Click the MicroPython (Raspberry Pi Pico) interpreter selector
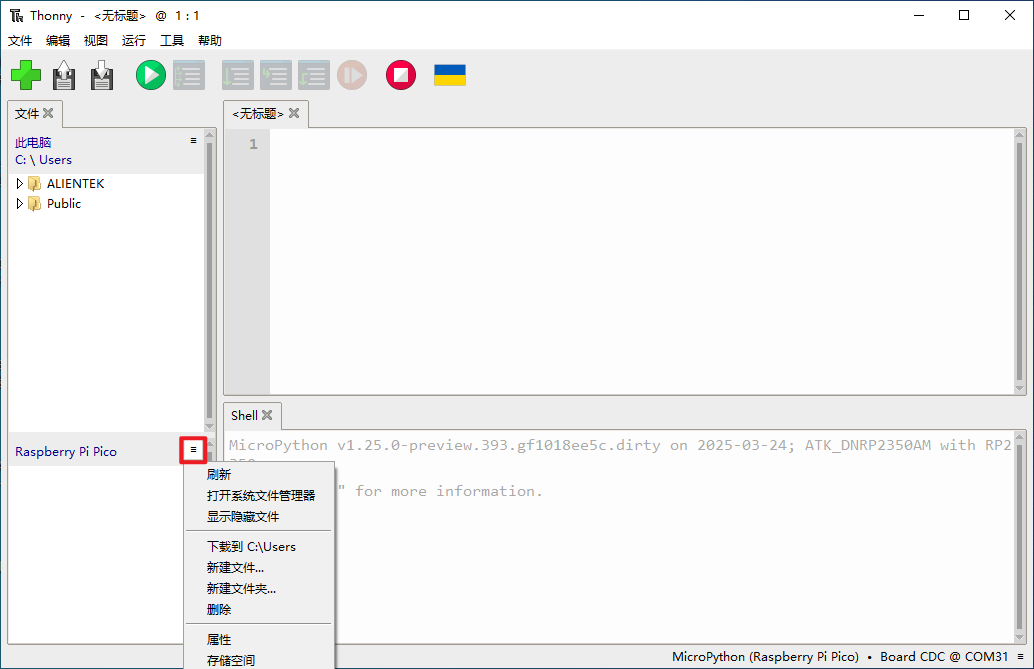Screen dimensions: 1034x669 tap(765, 656)
